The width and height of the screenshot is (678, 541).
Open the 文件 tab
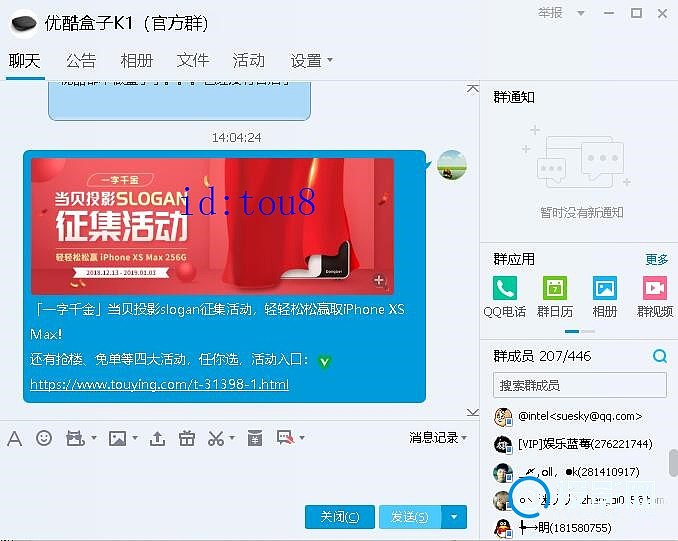tap(192, 61)
